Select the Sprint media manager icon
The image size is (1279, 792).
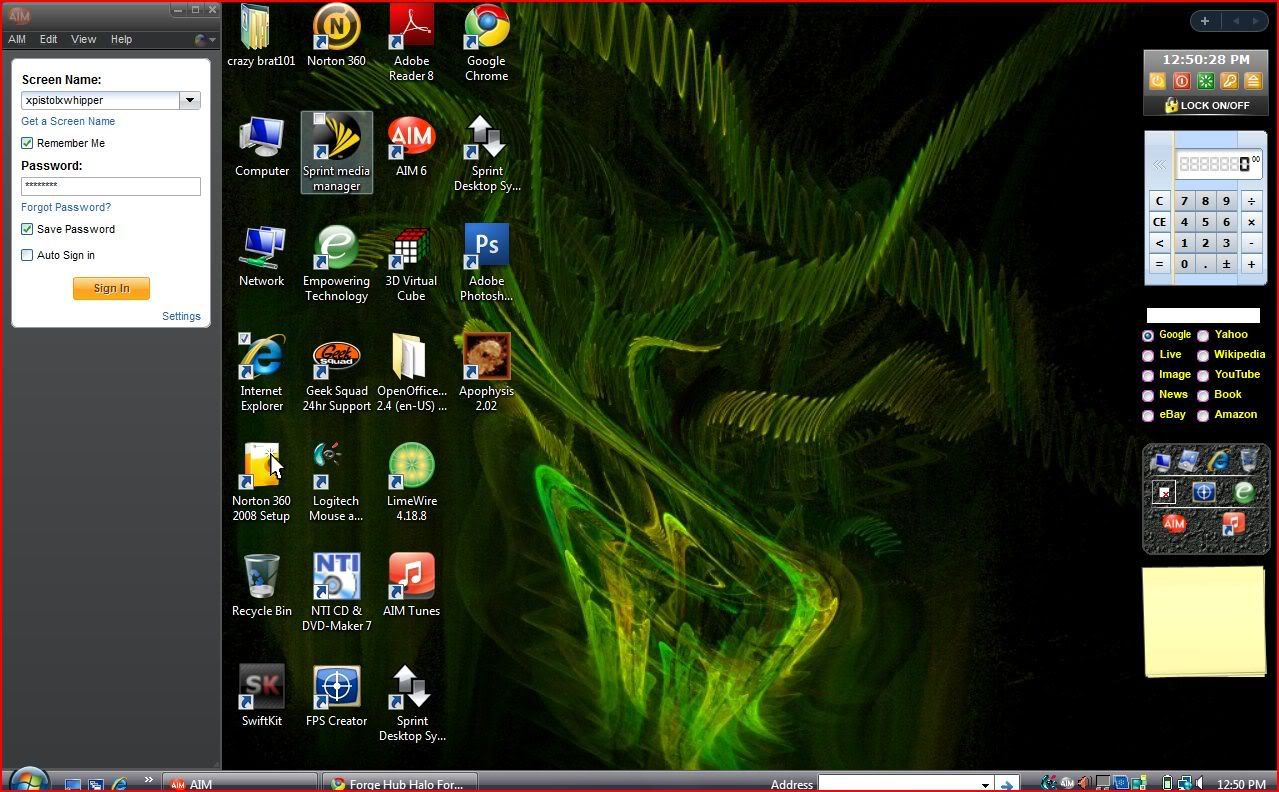336,152
